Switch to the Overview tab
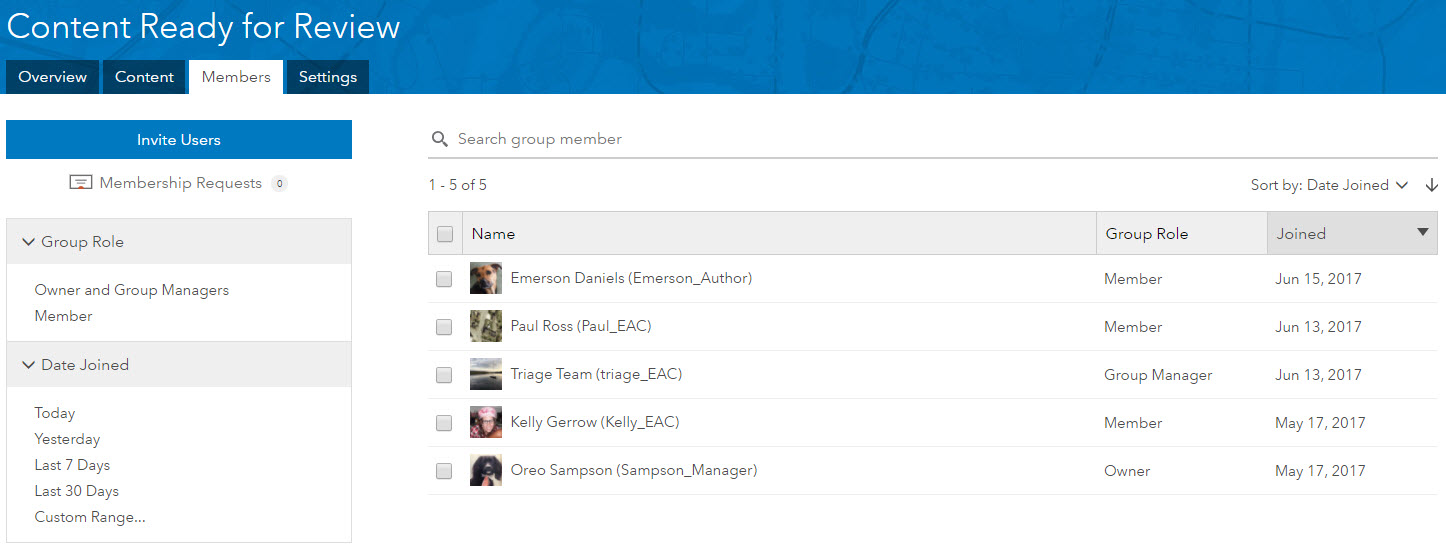Viewport: 1446px width, 559px height. click(x=52, y=77)
